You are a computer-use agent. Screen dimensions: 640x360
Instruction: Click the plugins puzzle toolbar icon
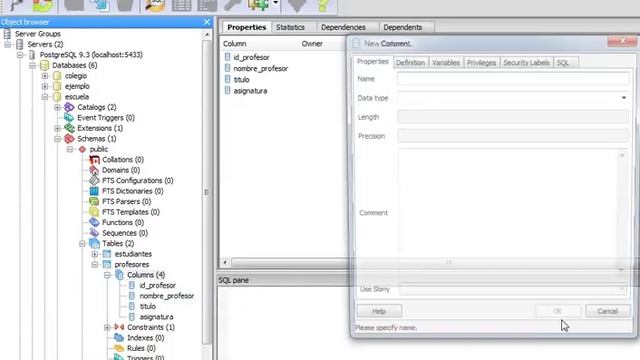coord(258,5)
